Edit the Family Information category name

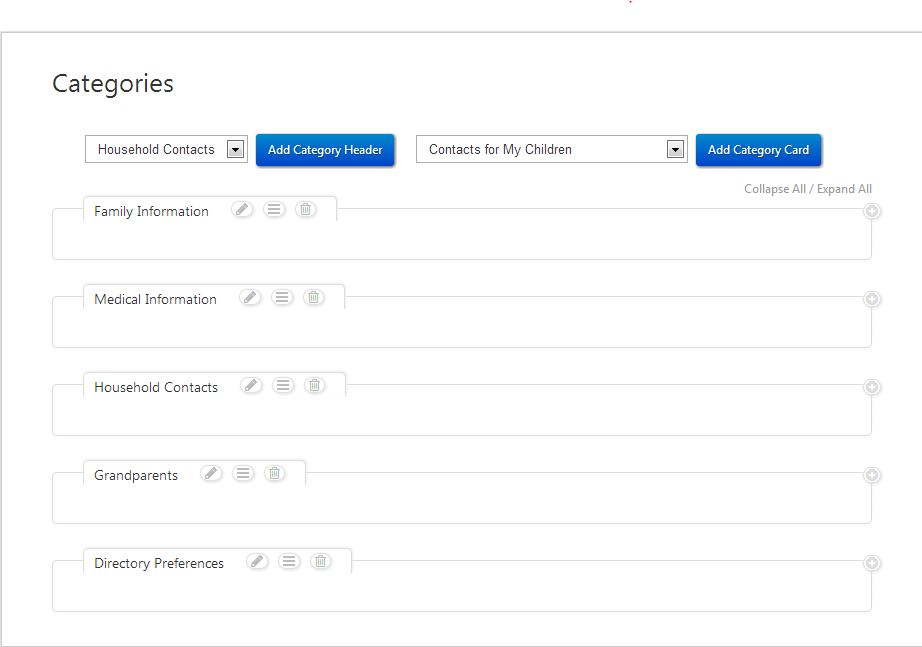click(241, 209)
